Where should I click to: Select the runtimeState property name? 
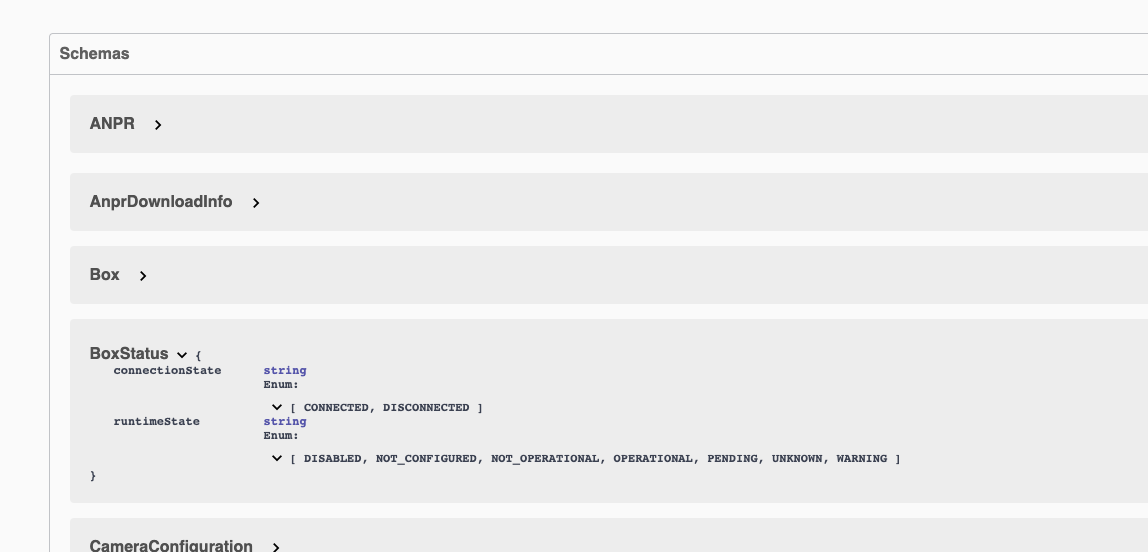pyautogui.click(x=156, y=422)
